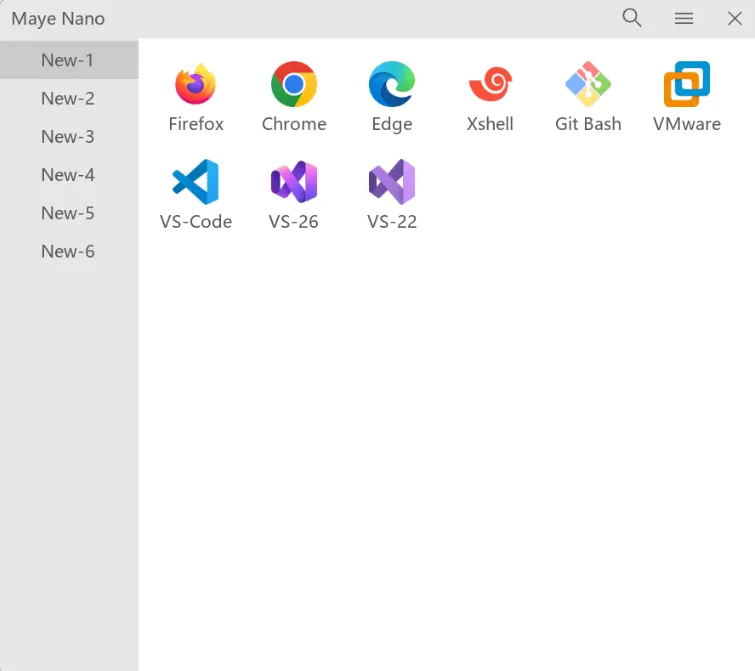Screen dimensions: 755x671
Task: Switch to the New-2 tab
Action: pyautogui.click(x=68, y=98)
